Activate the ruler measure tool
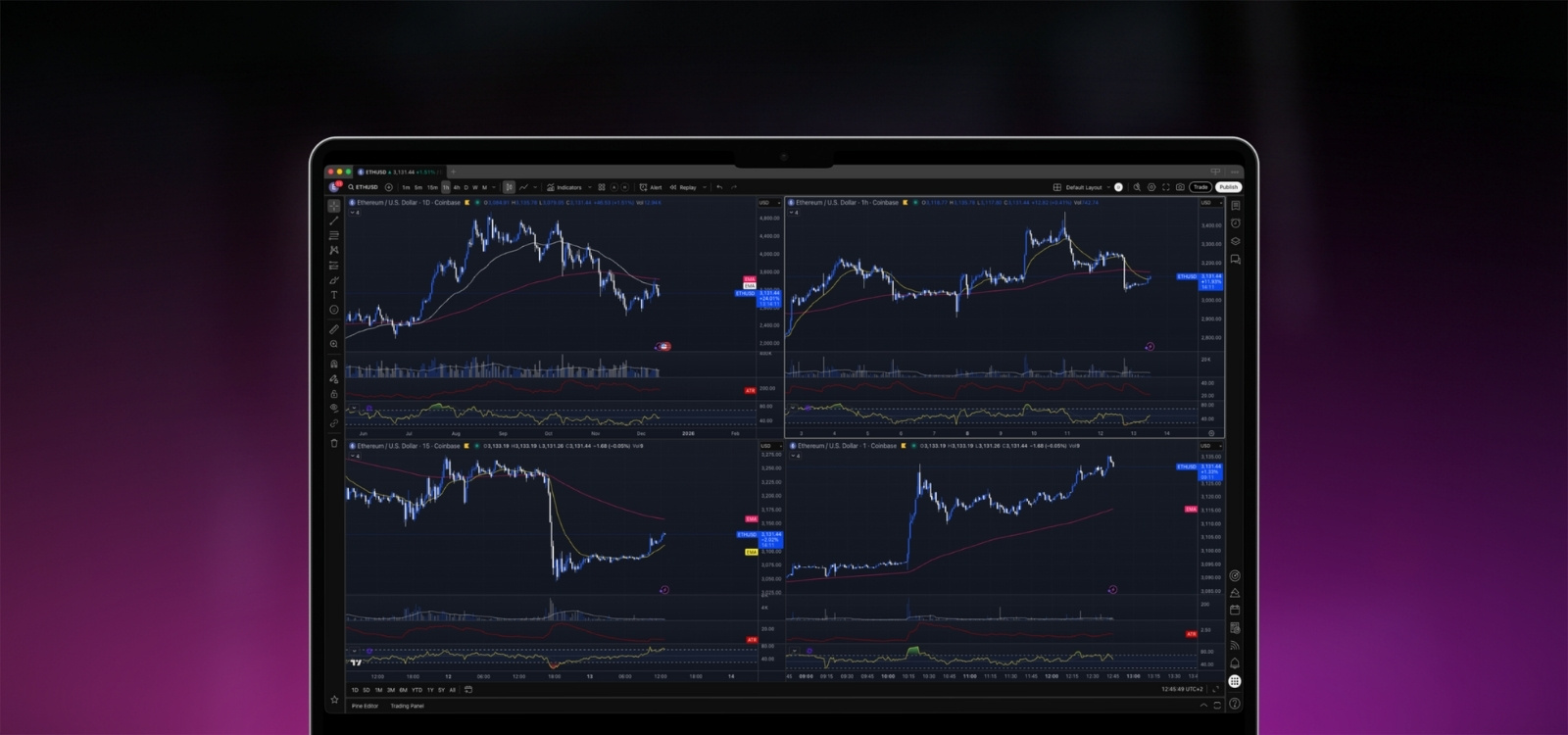Viewport: 1568px width, 735px height. point(333,329)
